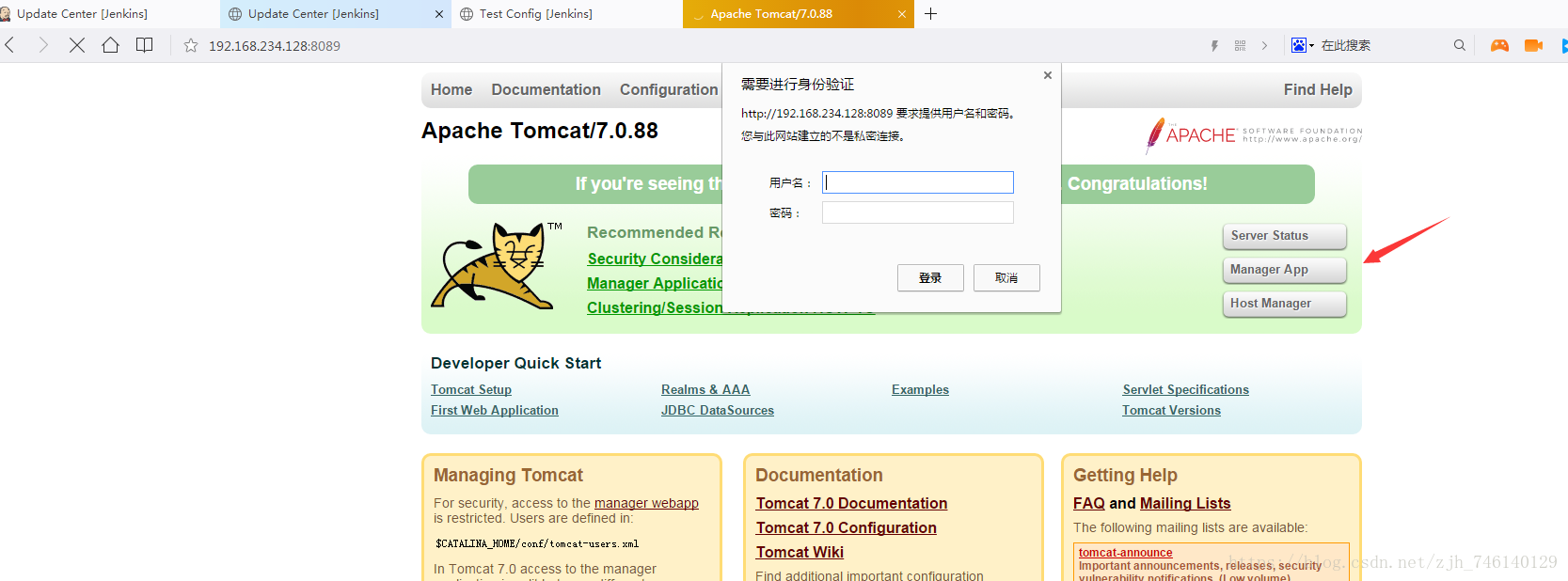Open the orange video camera icon
Image resolution: width=1568 pixels, height=581 pixels.
tap(1533, 45)
